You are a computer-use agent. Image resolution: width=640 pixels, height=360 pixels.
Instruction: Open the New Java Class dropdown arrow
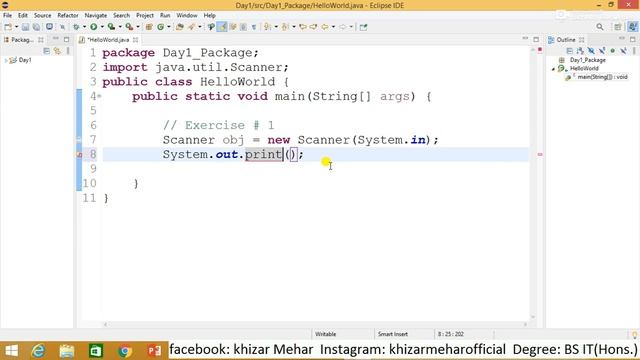tap(169, 27)
